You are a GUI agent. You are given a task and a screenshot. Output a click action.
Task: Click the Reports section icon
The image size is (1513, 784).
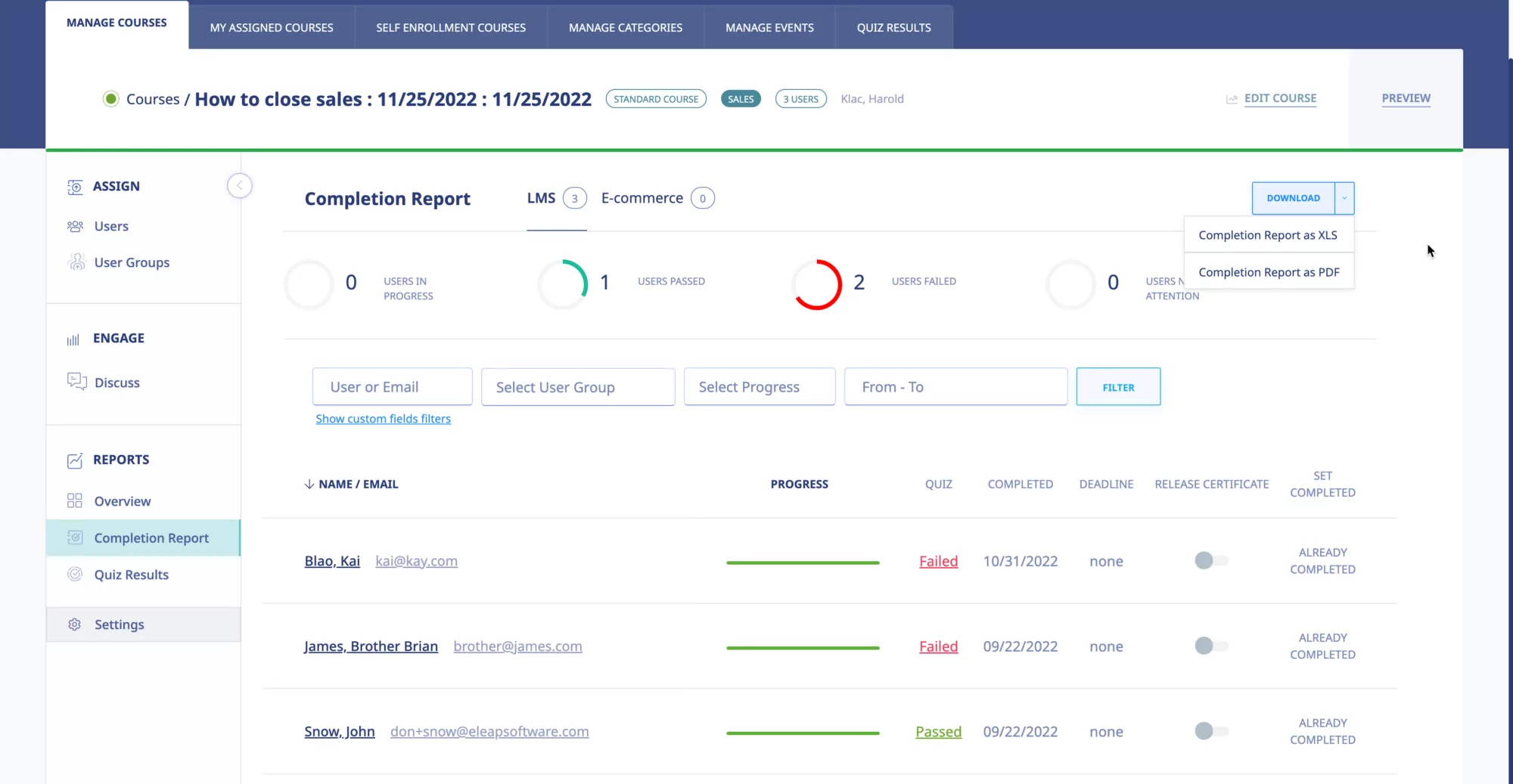75,460
